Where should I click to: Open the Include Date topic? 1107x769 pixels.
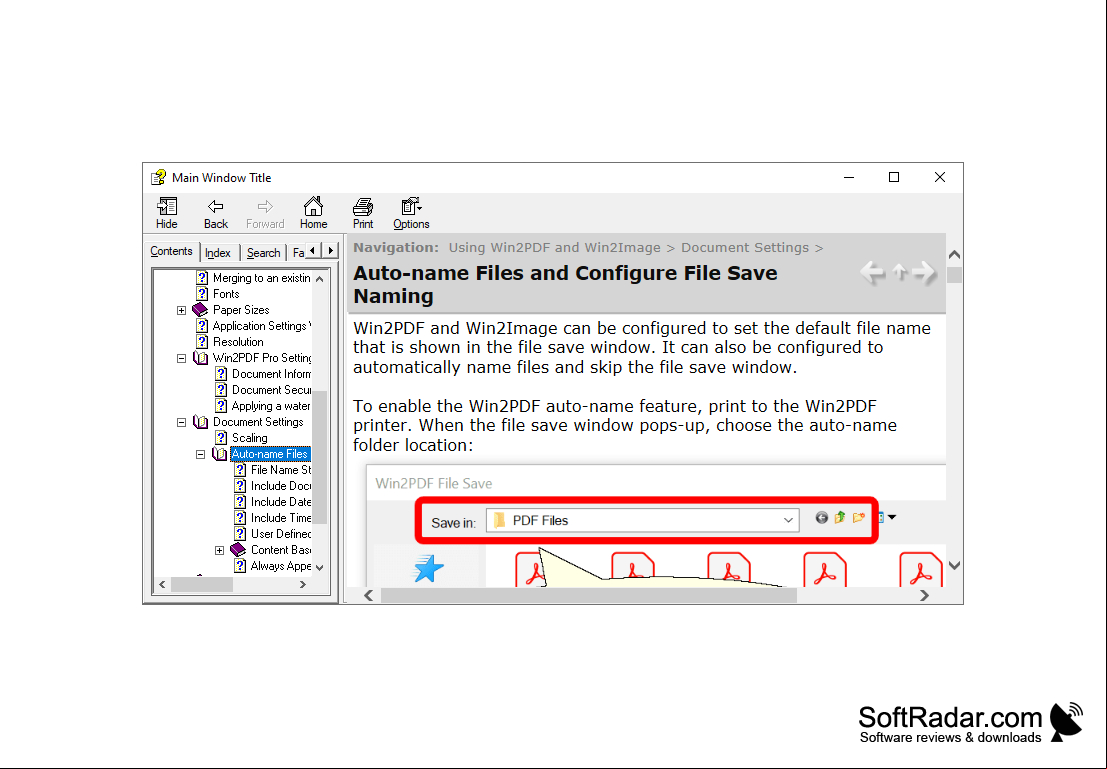pos(281,502)
